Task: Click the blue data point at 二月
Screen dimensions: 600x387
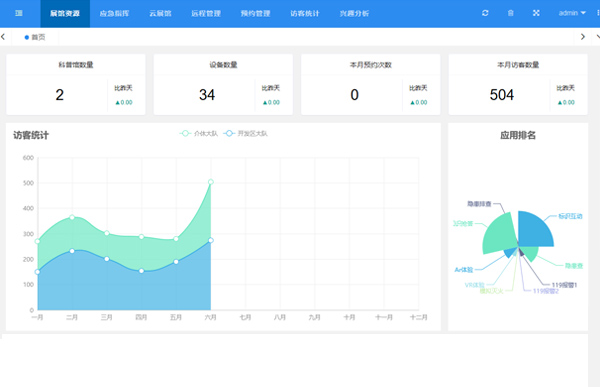Action: (x=72, y=251)
